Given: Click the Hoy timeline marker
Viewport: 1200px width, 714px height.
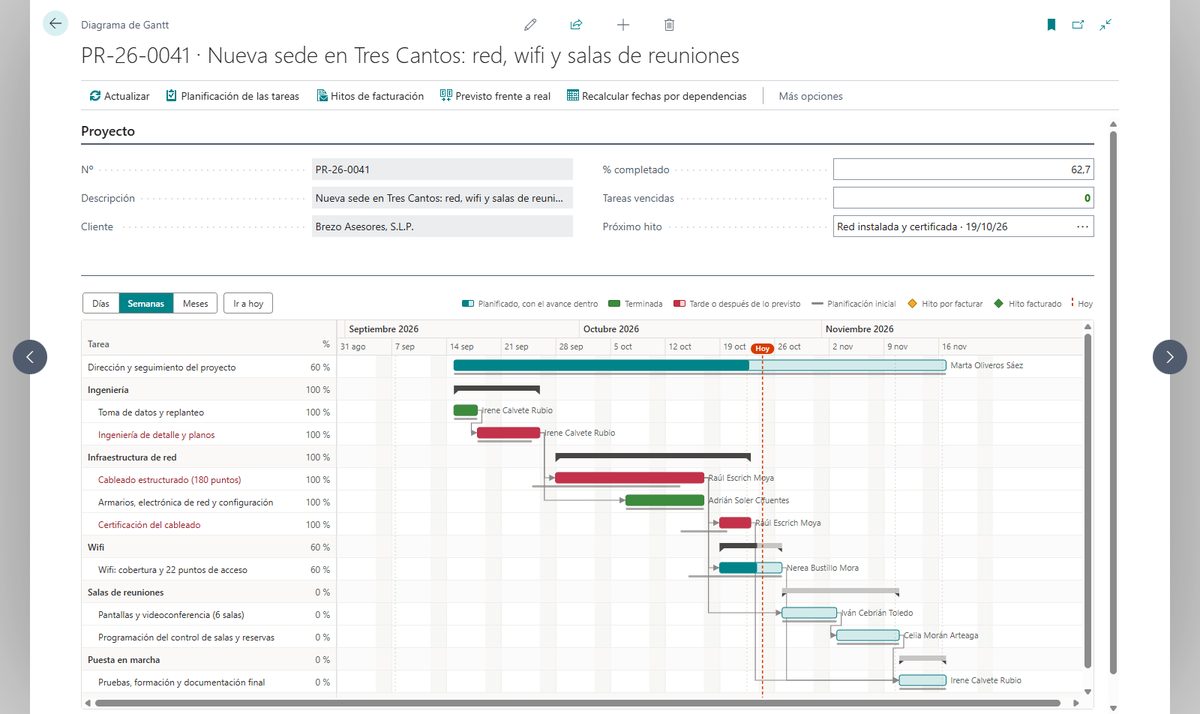Looking at the screenshot, I should 762,348.
